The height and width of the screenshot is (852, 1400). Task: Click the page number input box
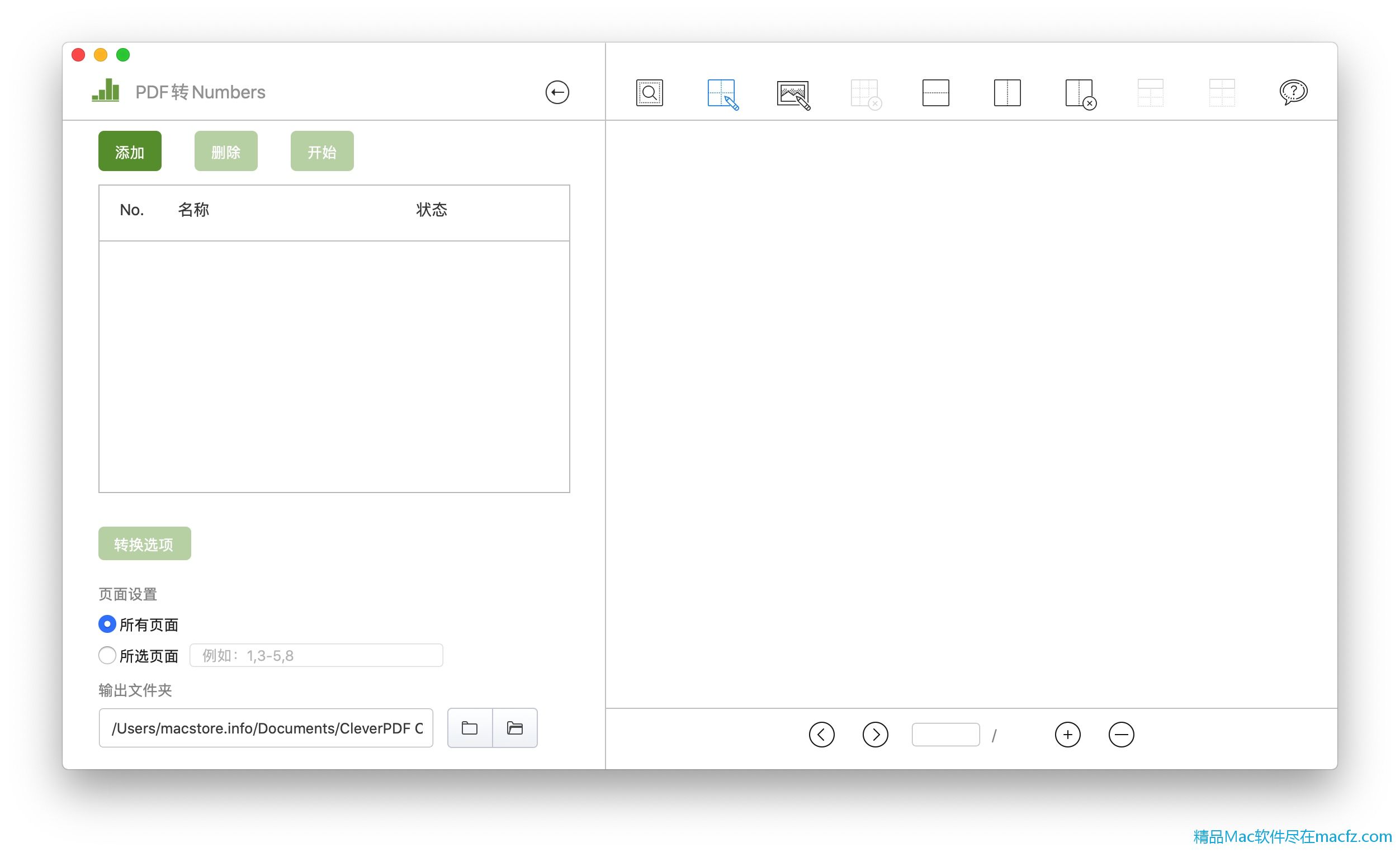pyautogui.click(x=945, y=735)
